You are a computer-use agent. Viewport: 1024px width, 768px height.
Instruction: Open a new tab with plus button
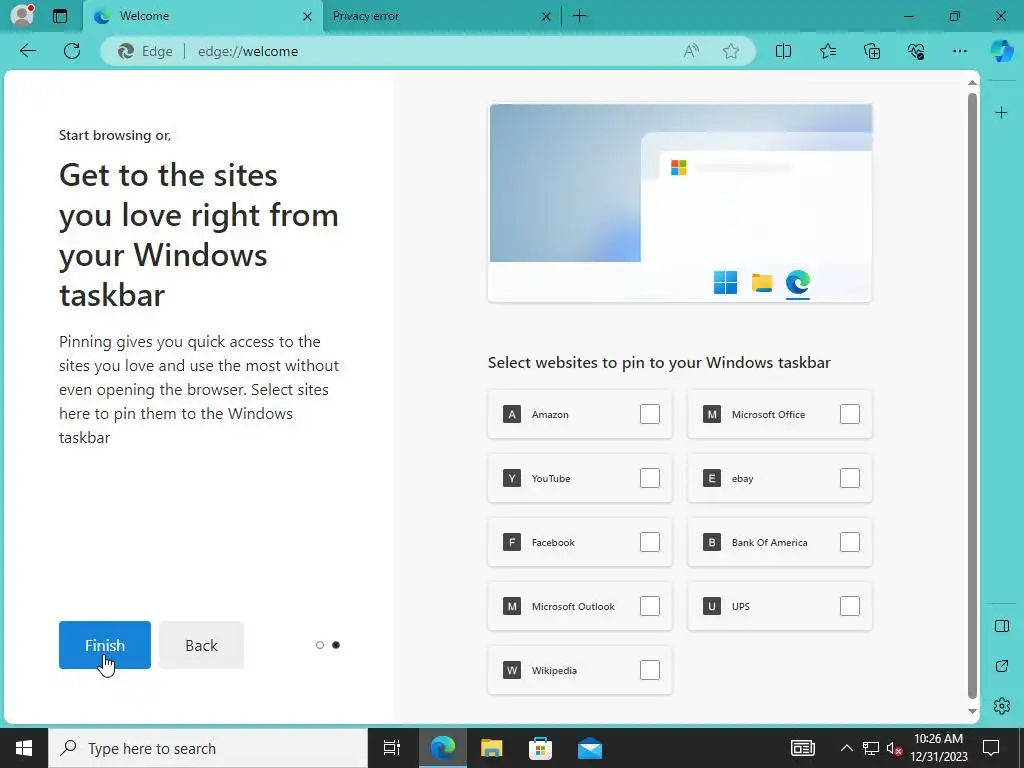coord(579,16)
